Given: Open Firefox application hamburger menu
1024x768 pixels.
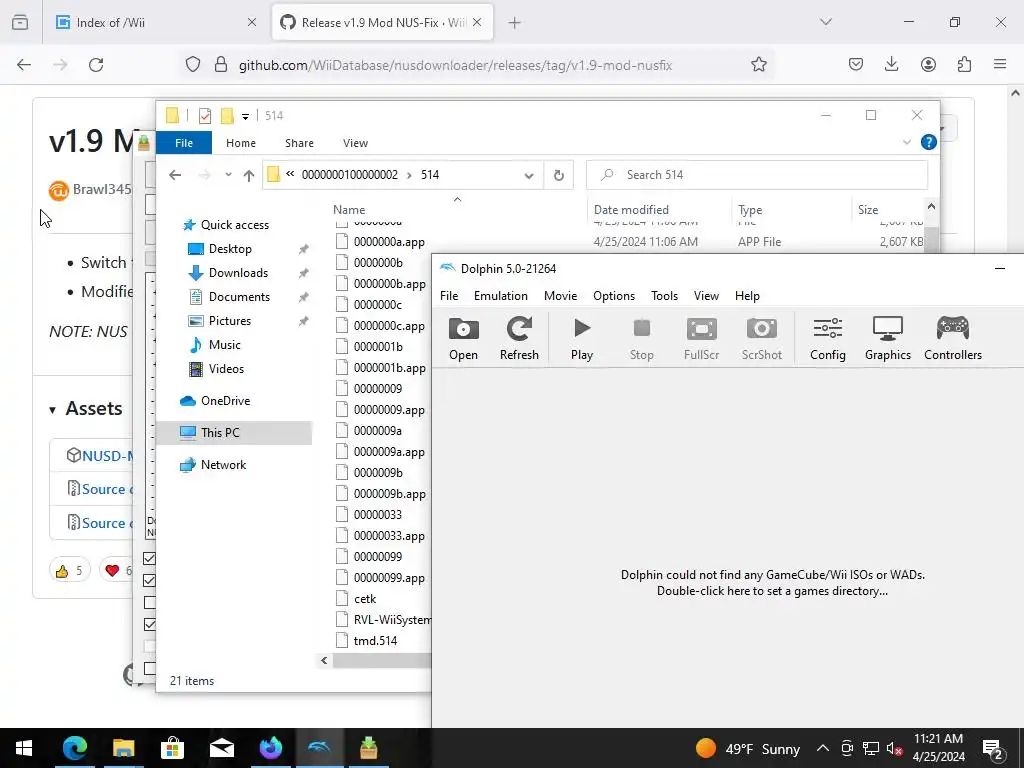Looking at the screenshot, I should (1000, 65).
